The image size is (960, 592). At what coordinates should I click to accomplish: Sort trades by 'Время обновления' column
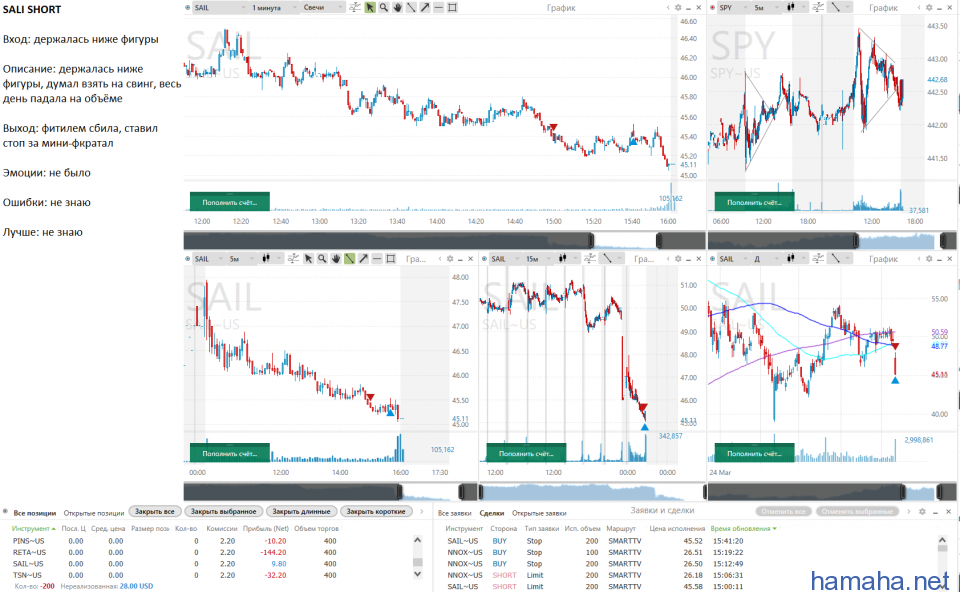(x=743, y=528)
